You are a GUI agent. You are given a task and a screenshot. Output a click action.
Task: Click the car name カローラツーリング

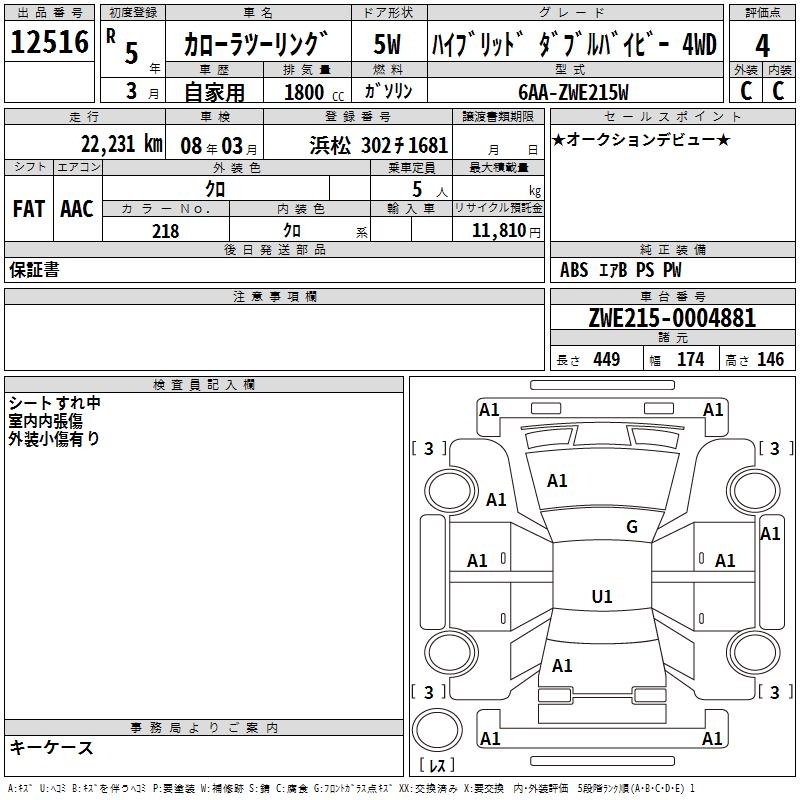(256, 46)
